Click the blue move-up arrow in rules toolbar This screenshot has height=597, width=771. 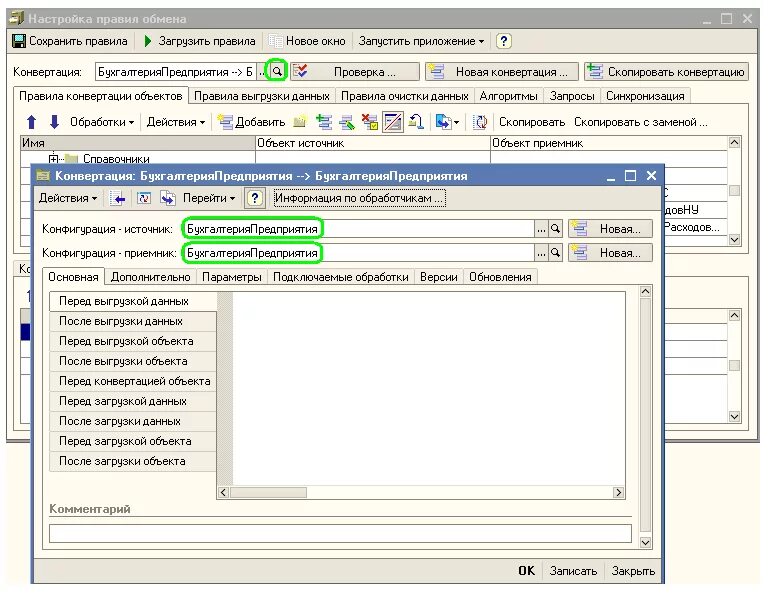click(x=31, y=122)
